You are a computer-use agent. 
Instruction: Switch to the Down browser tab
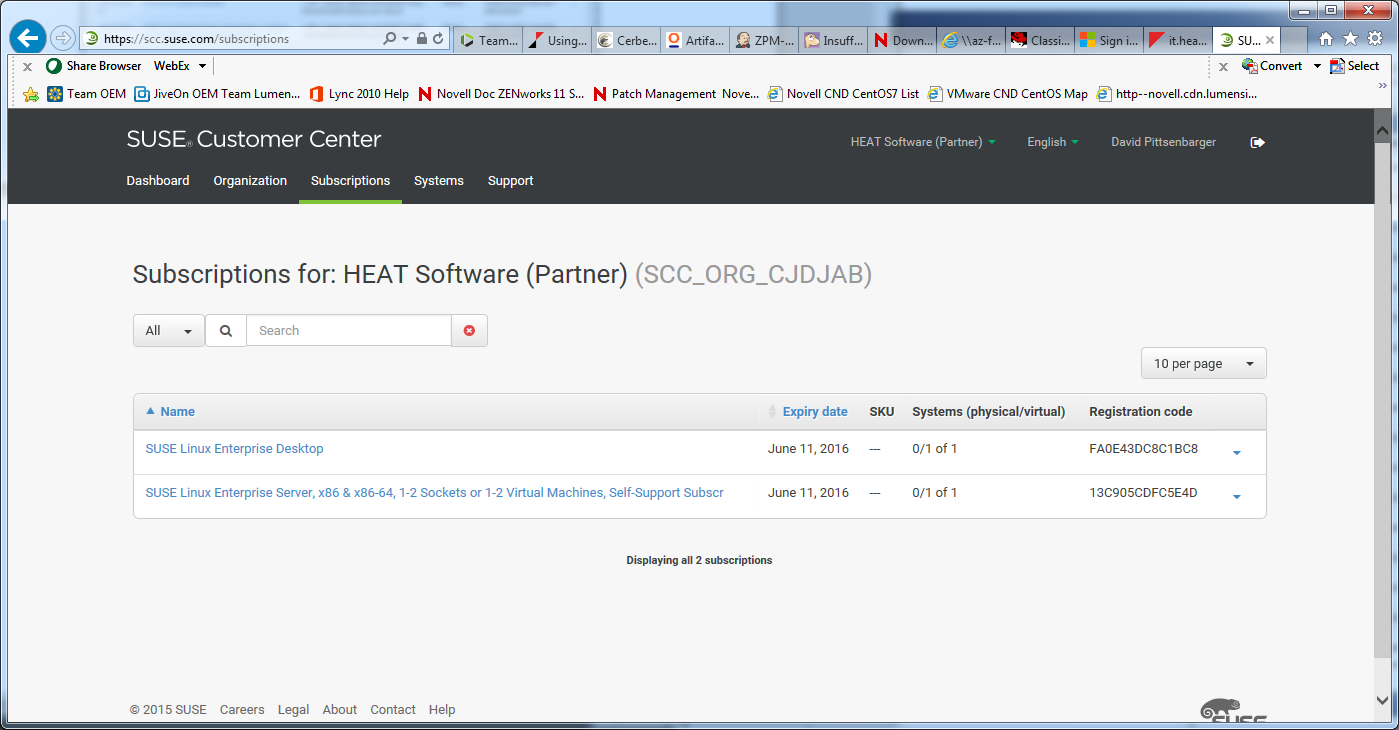click(x=902, y=40)
